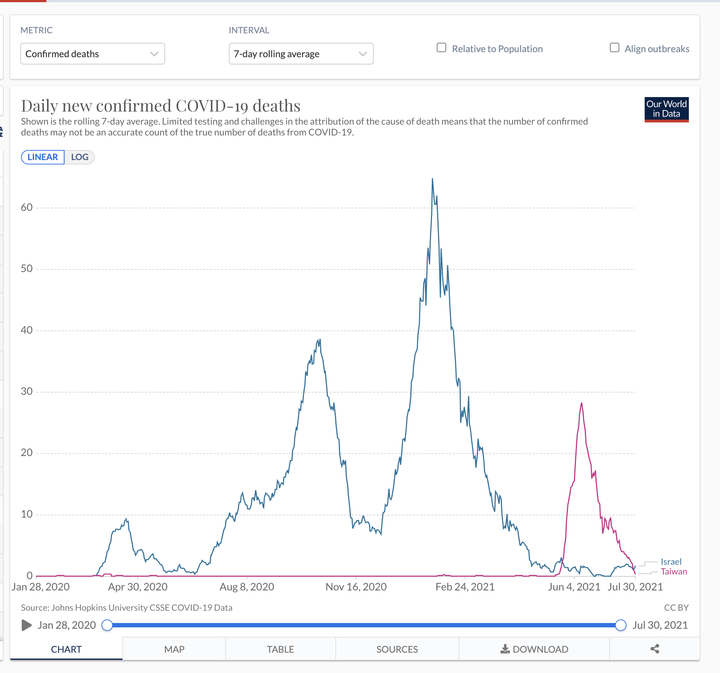The image size is (720, 673).
Task: Enable the Relative to Population checkbox
Action: pos(441,48)
